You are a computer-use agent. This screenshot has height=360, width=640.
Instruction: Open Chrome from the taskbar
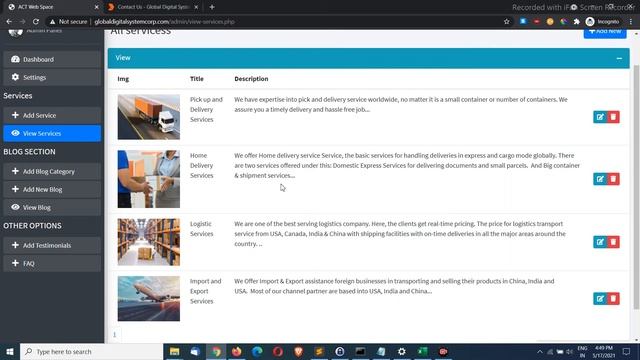click(216, 351)
